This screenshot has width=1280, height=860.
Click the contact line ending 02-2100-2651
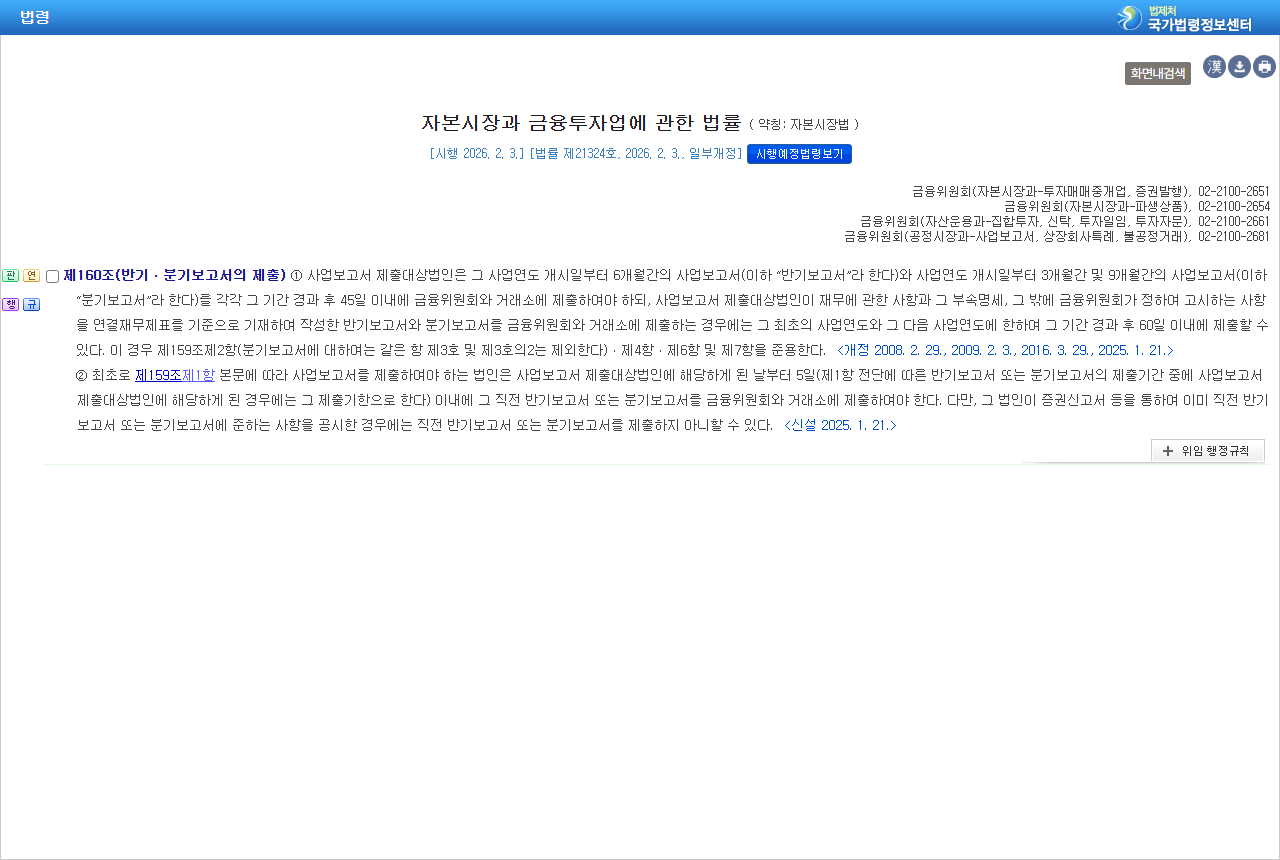point(1091,190)
